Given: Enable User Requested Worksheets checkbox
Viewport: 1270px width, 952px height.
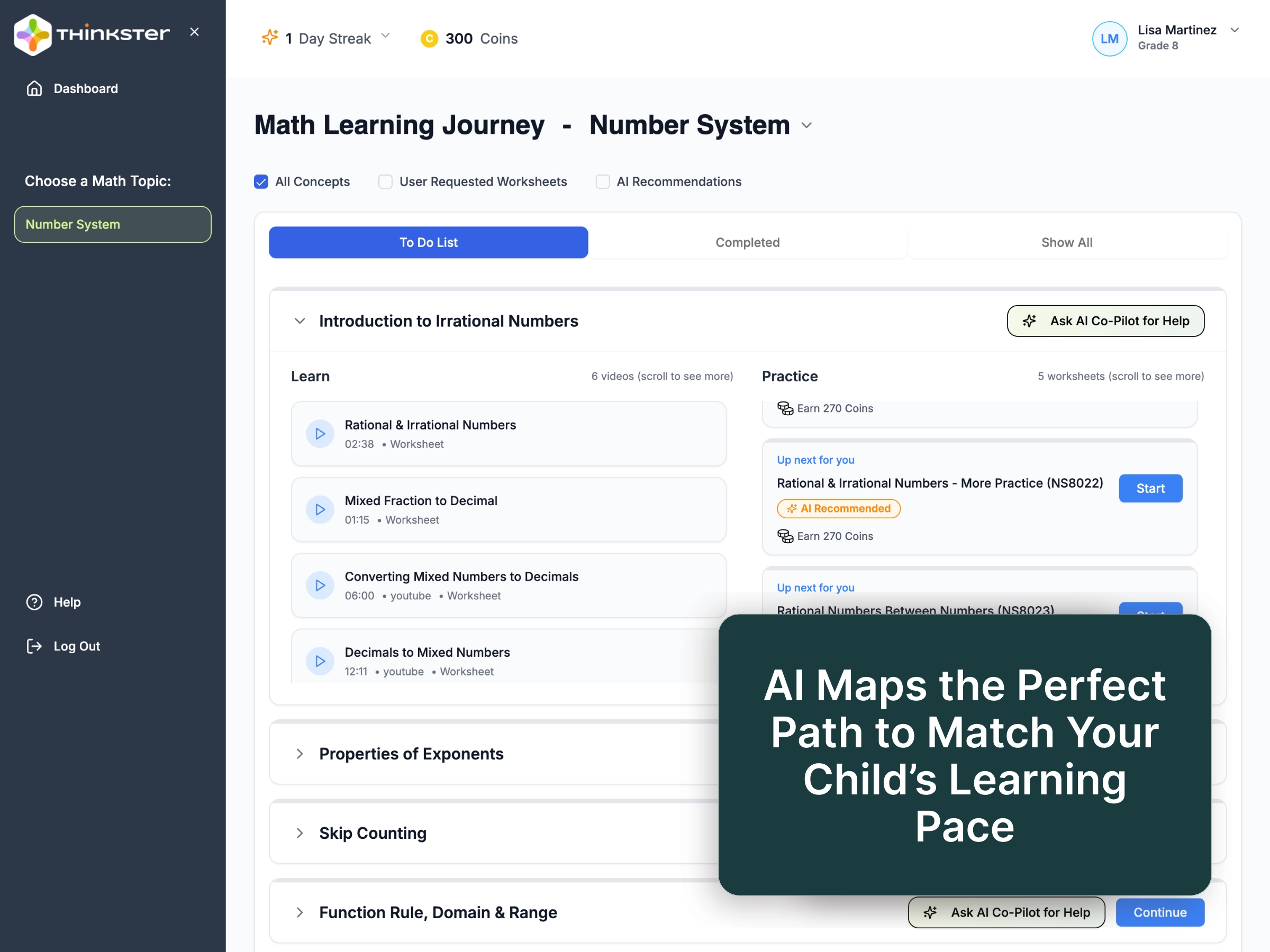Looking at the screenshot, I should [385, 182].
